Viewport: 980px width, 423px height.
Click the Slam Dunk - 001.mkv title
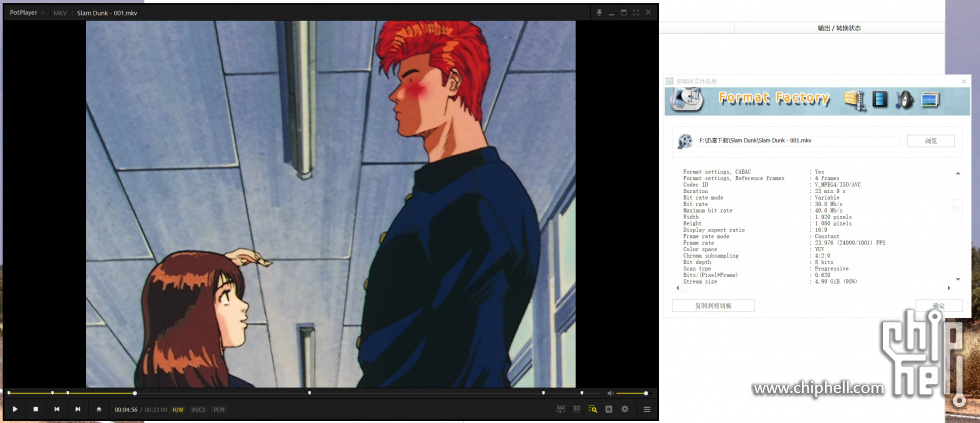pos(107,12)
